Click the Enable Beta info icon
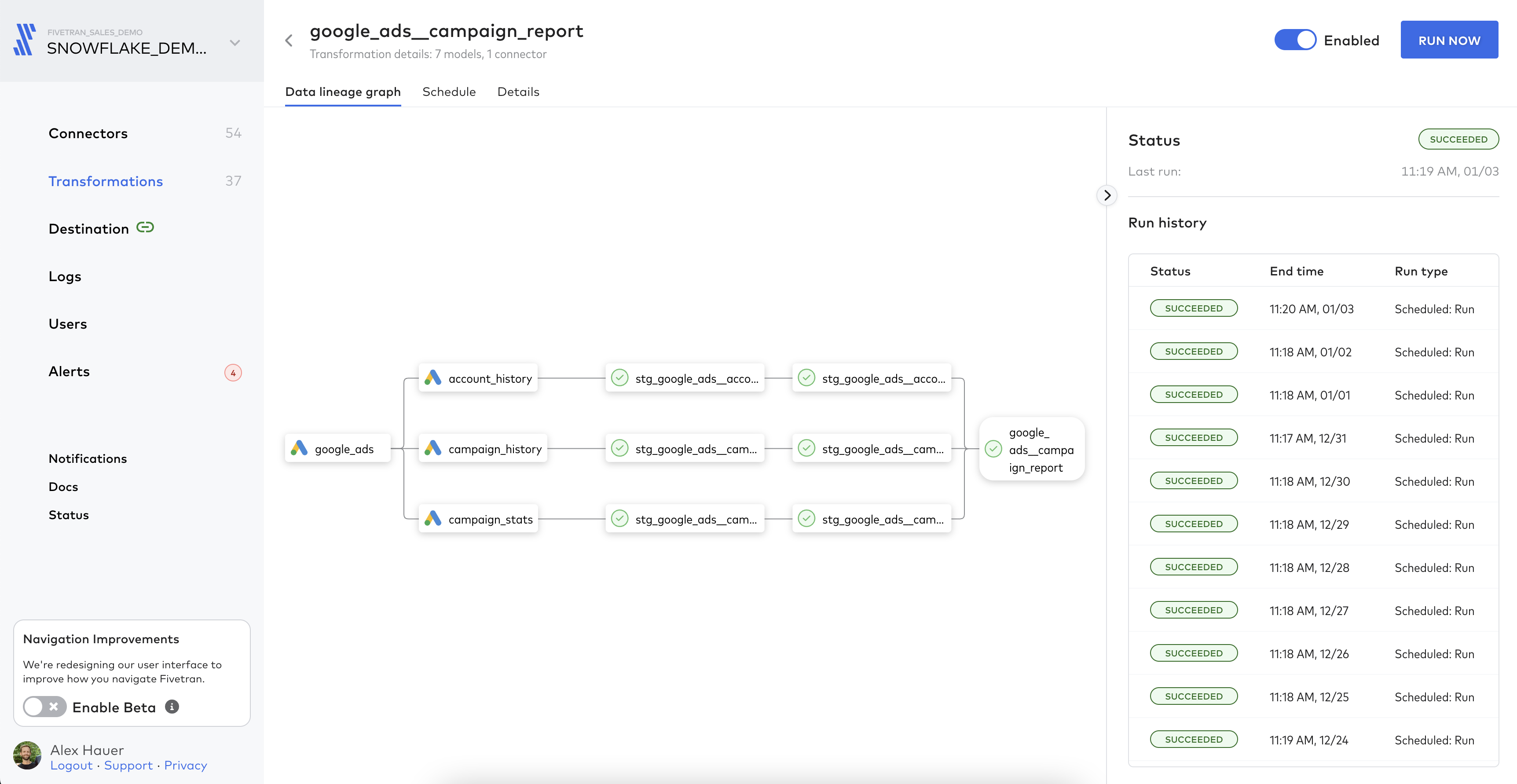This screenshot has height=784, width=1517. click(172, 706)
